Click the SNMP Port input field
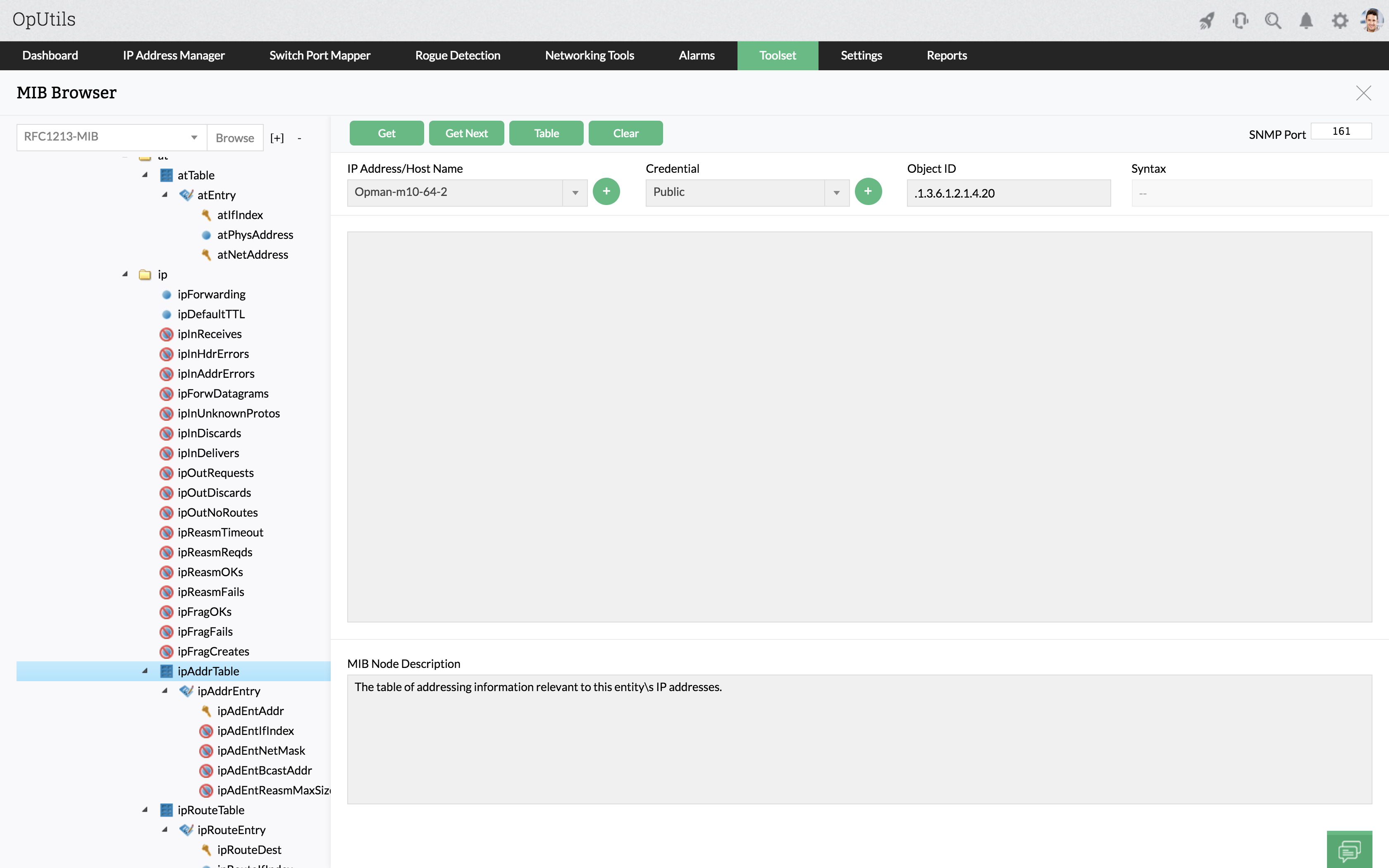1389x868 pixels. [1341, 131]
